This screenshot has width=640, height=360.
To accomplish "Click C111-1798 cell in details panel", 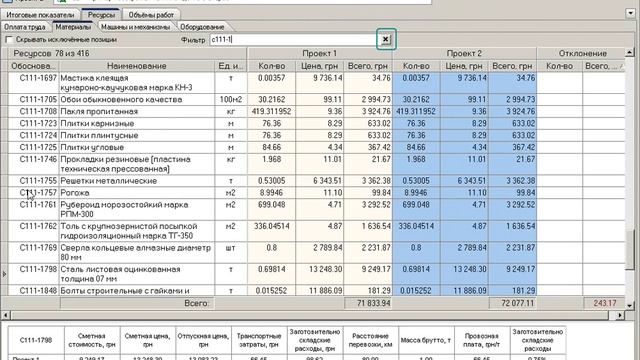I will click(x=36, y=340).
